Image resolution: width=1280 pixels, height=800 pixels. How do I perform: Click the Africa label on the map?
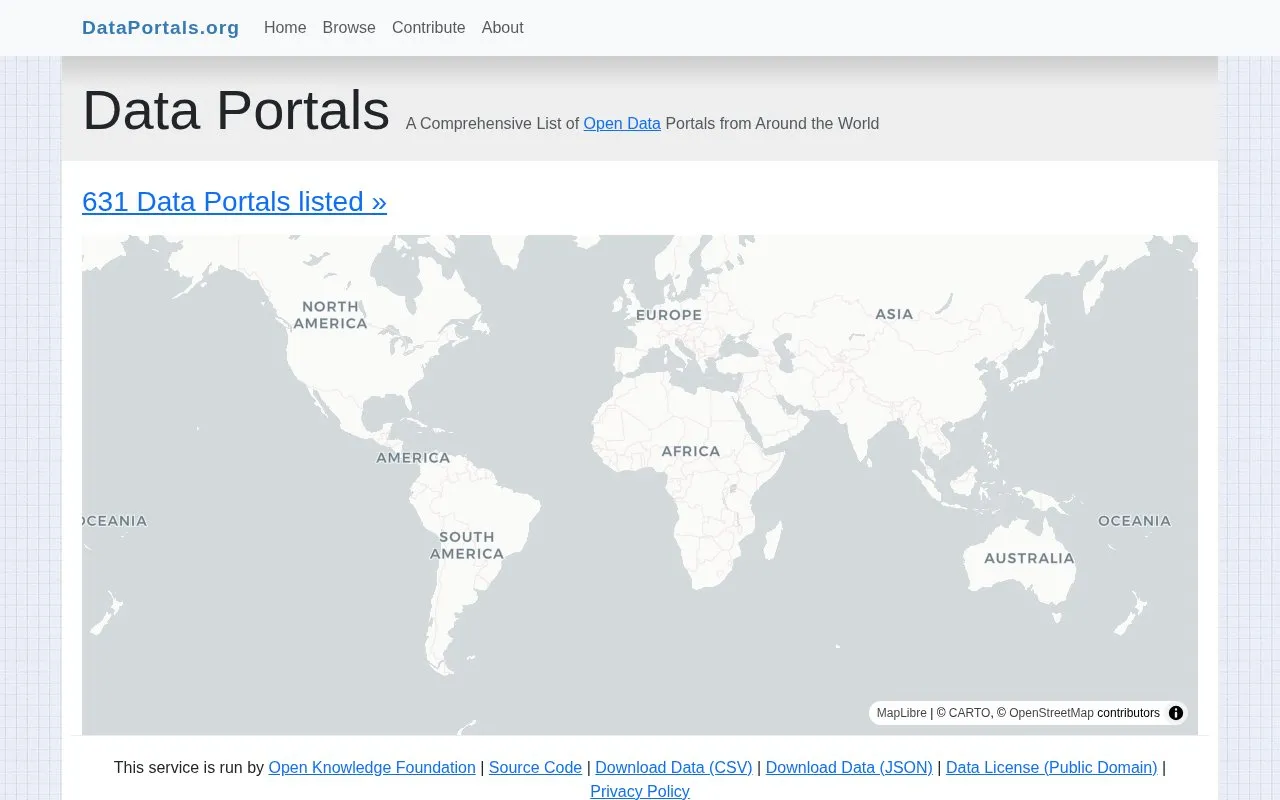click(691, 451)
